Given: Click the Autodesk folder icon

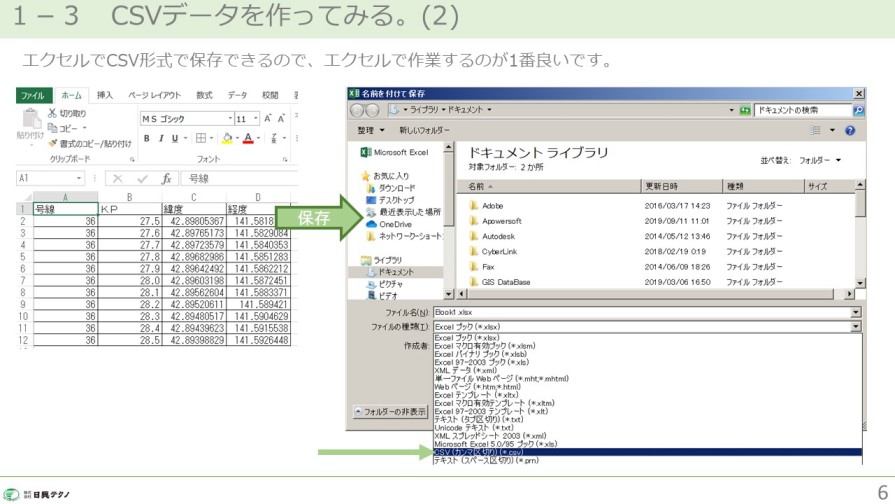Looking at the screenshot, I should click(473, 236).
